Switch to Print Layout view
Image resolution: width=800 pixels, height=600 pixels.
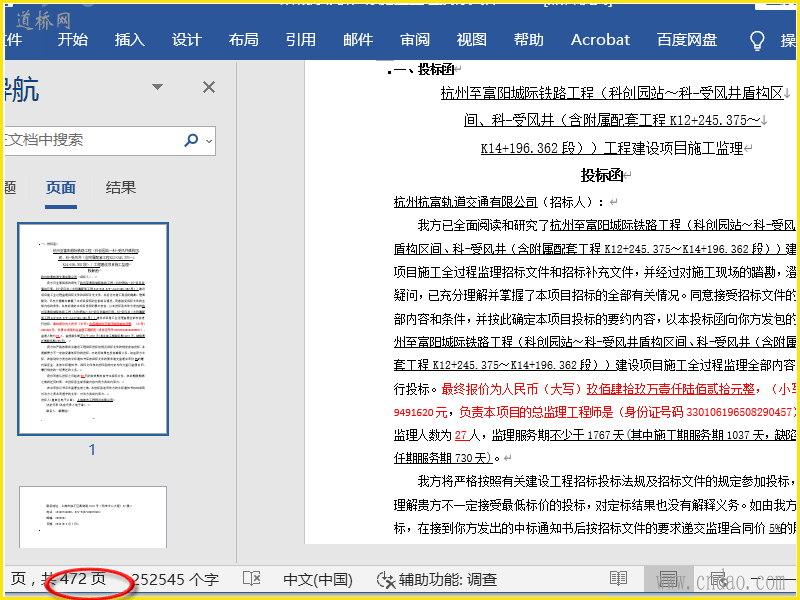(x=668, y=579)
